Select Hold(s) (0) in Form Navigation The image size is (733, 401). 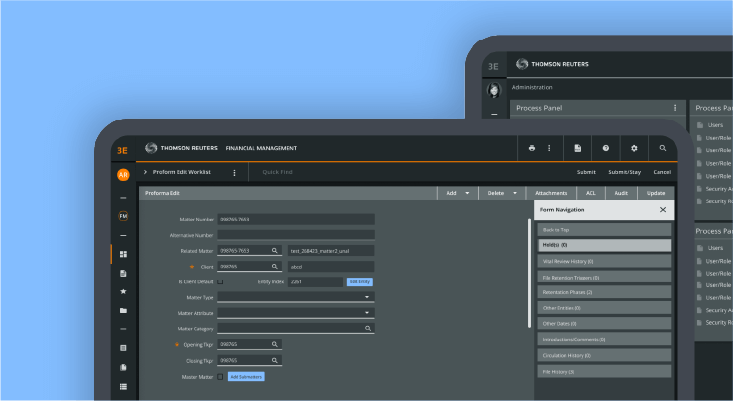point(604,245)
